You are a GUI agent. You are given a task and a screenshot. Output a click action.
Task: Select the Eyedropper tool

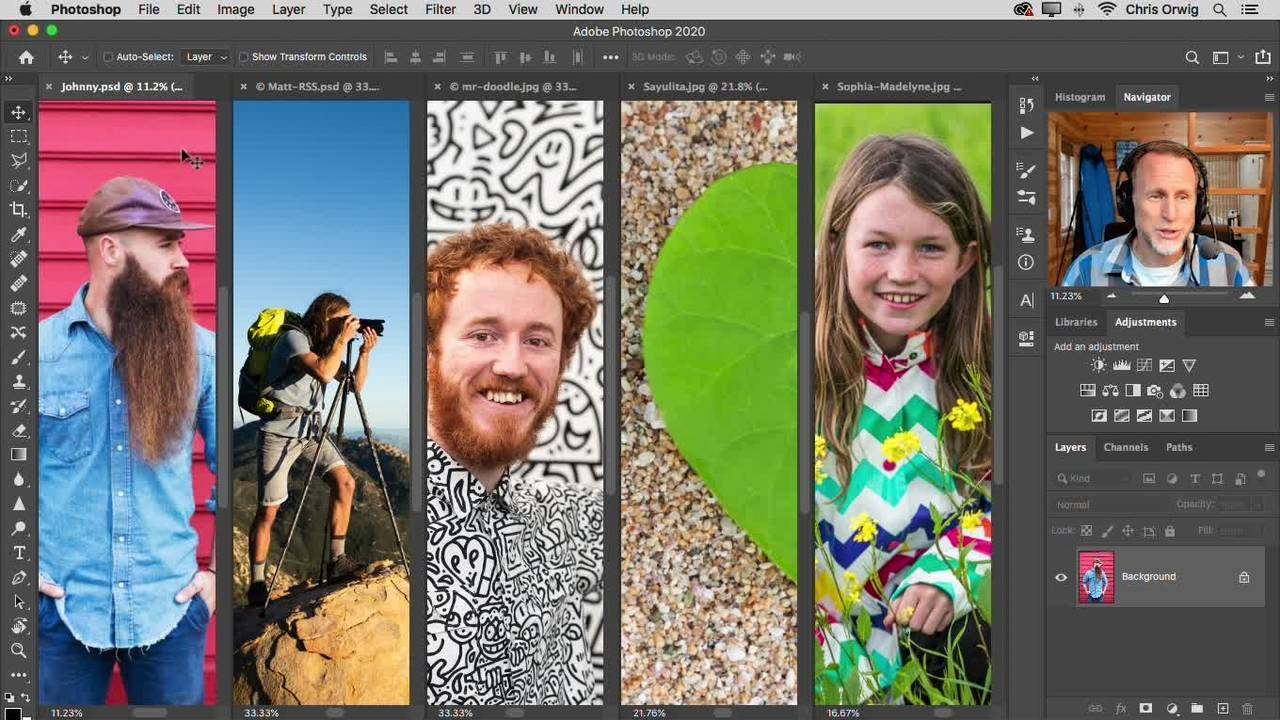coord(19,235)
